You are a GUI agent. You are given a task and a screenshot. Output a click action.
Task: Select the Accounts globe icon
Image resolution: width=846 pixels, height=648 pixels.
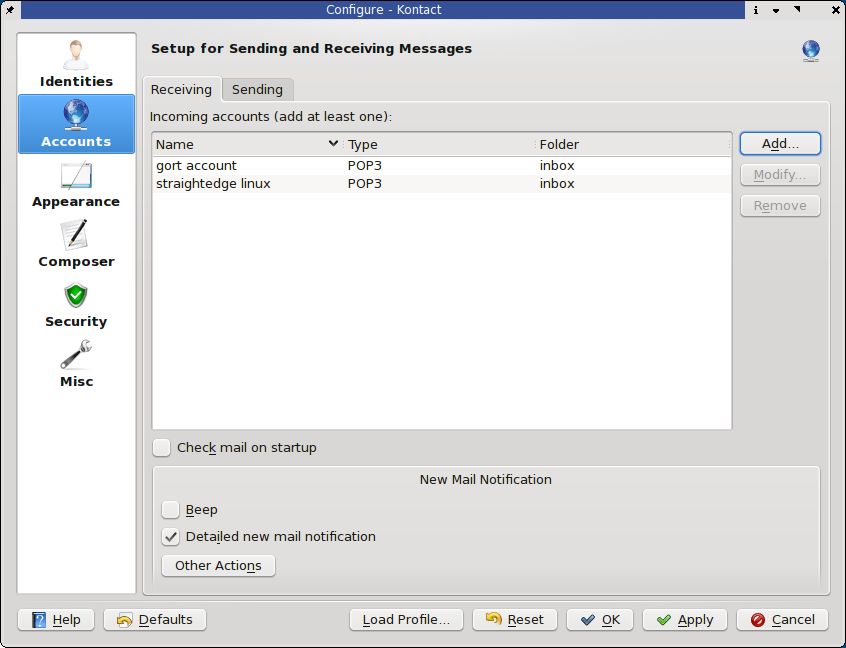click(76, 114)
